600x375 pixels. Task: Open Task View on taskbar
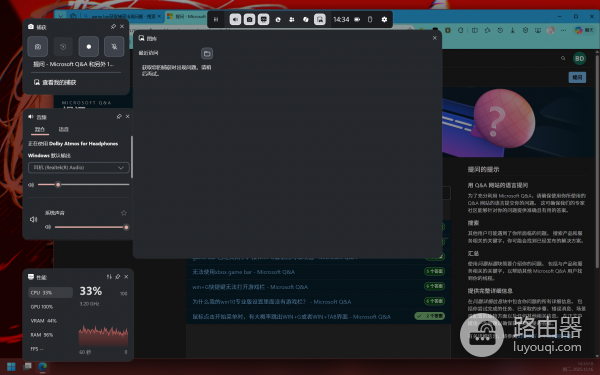coord(27,367)
